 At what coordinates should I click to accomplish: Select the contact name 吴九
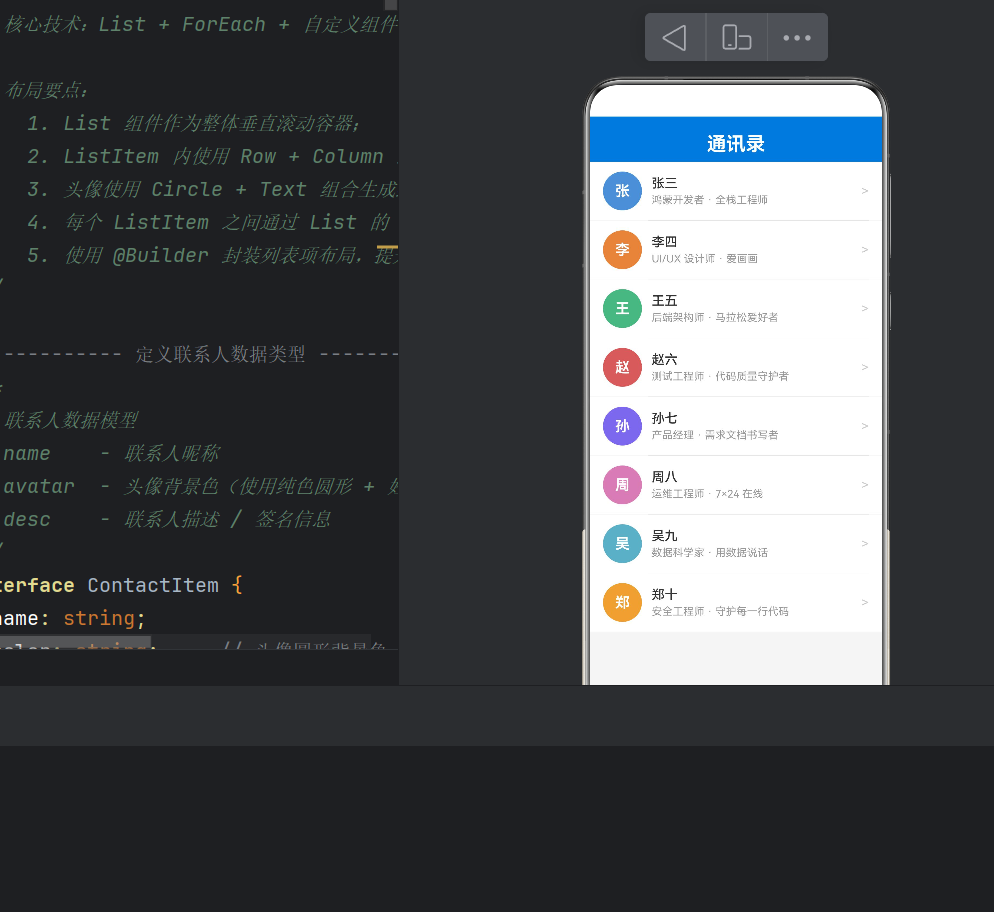click(664, 536)
